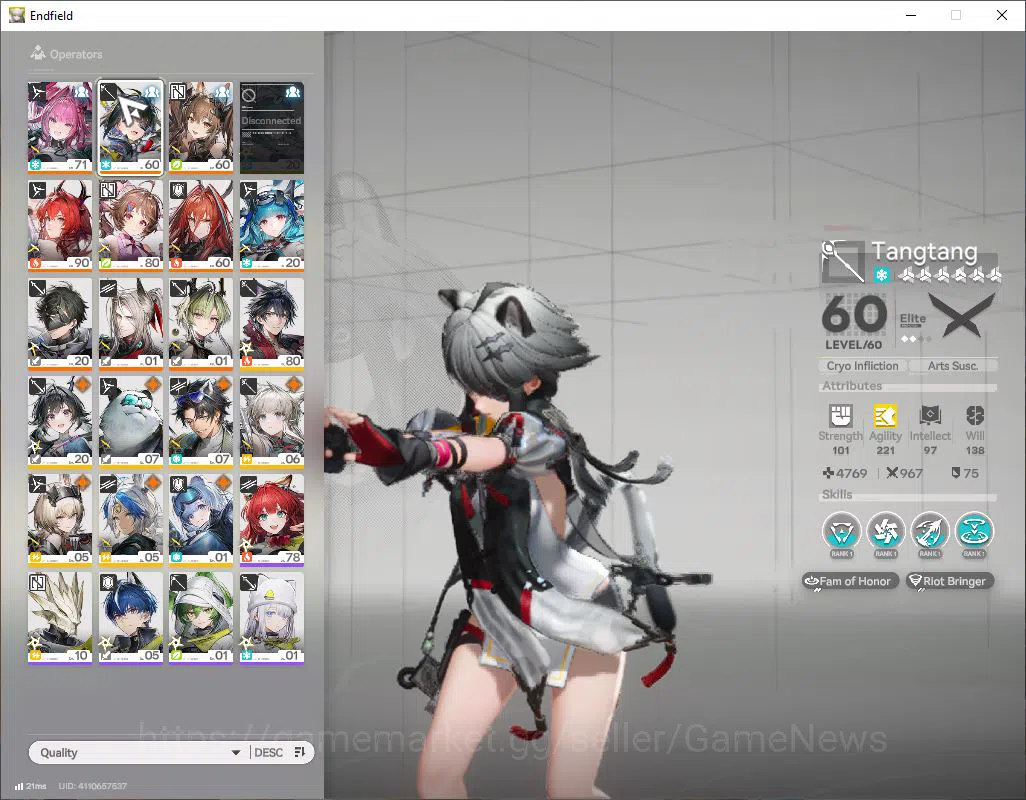The image size is (1026, 800).
Task: Click the Strength fist icon
Action: (841, 415)
